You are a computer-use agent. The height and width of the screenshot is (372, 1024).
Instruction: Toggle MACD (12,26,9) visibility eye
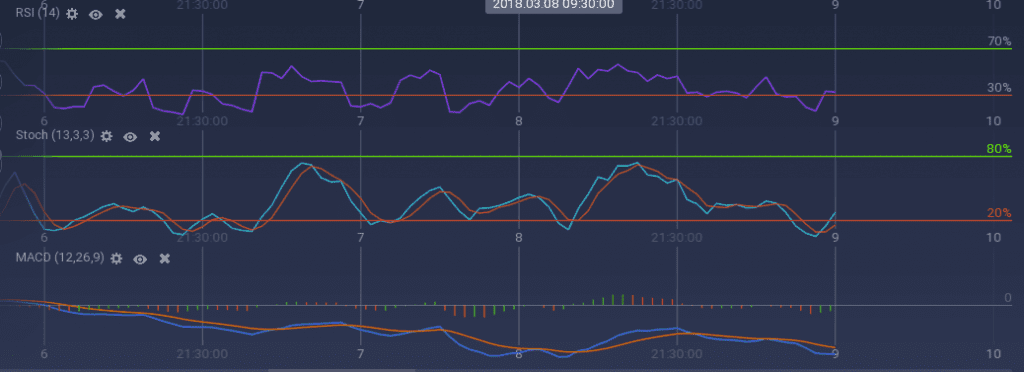coord(140,258)
